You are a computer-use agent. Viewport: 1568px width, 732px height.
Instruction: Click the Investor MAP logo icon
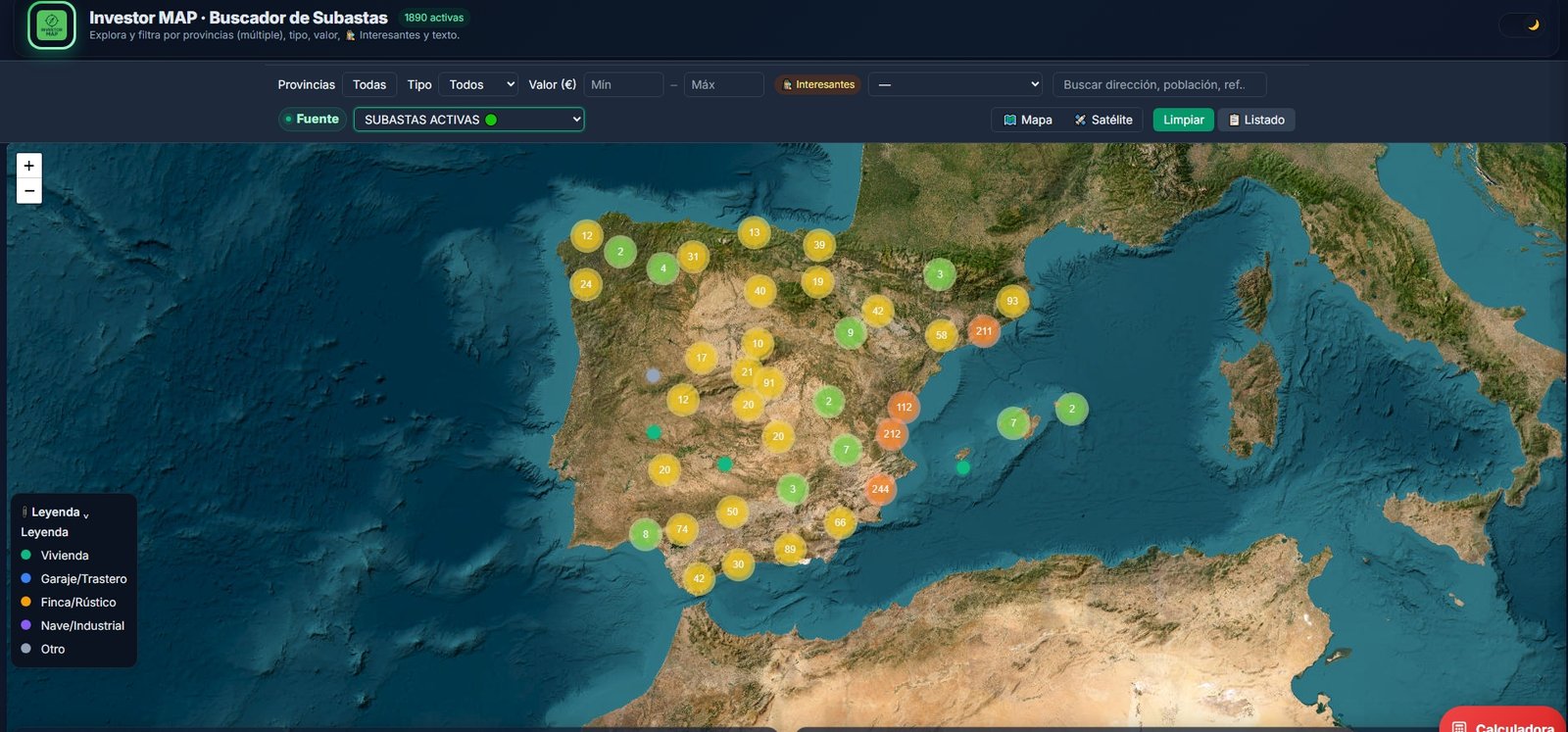(x=52, y=25)
